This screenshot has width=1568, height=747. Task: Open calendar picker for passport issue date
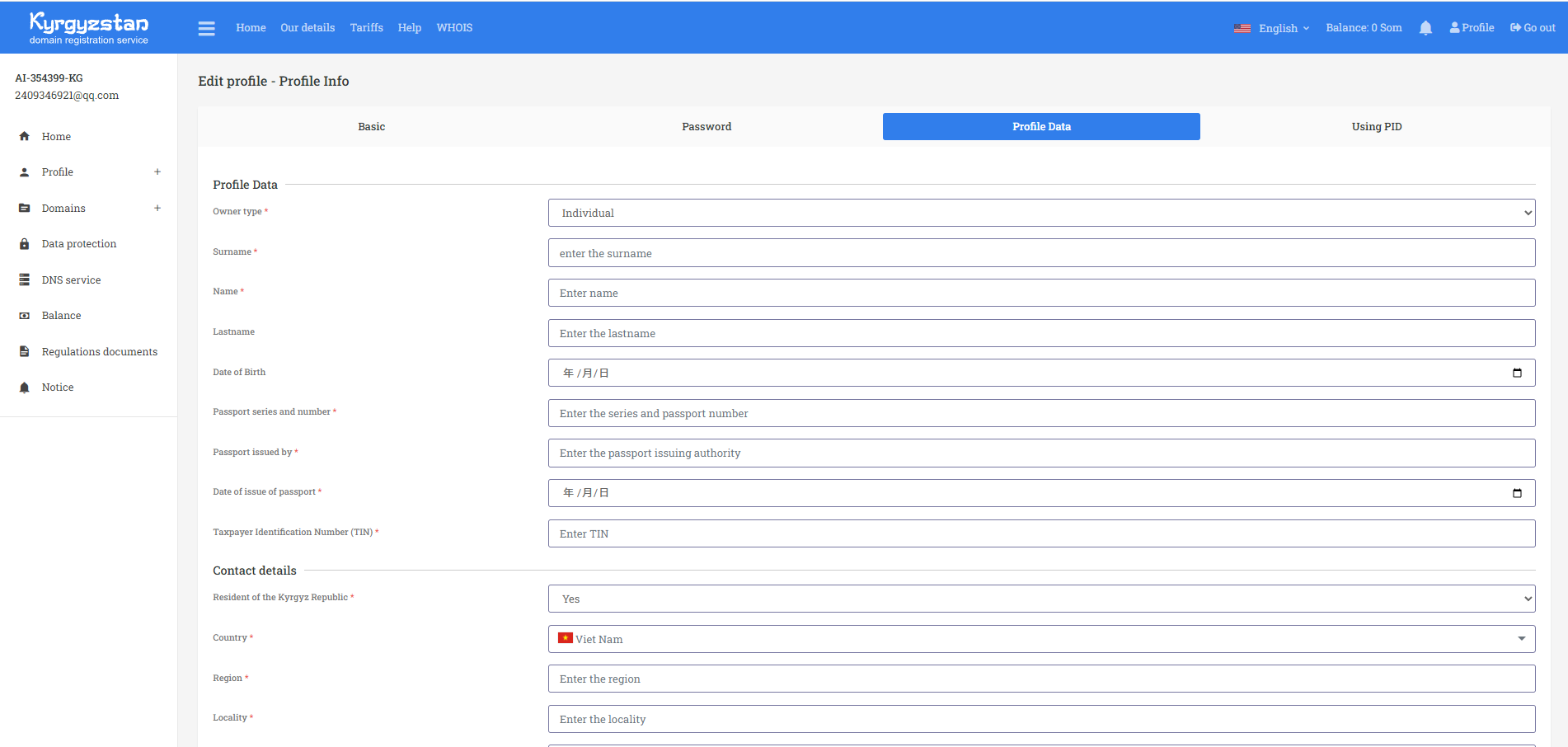point(1517,493)
